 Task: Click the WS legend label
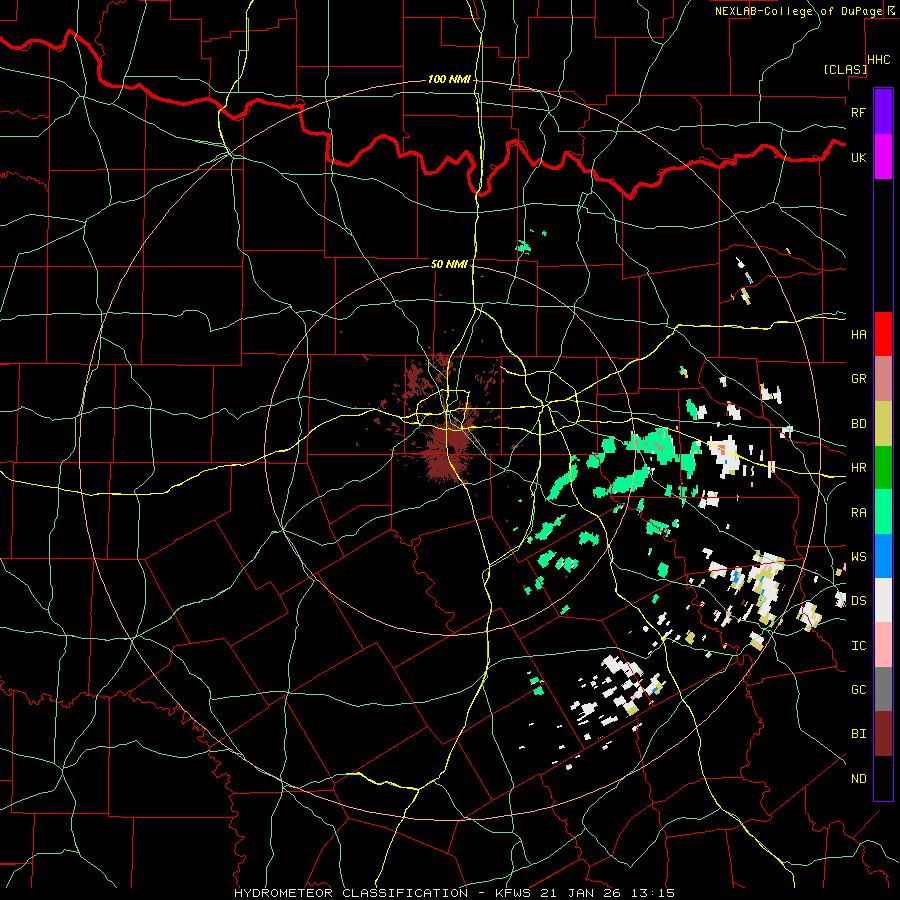click(858, 557)
